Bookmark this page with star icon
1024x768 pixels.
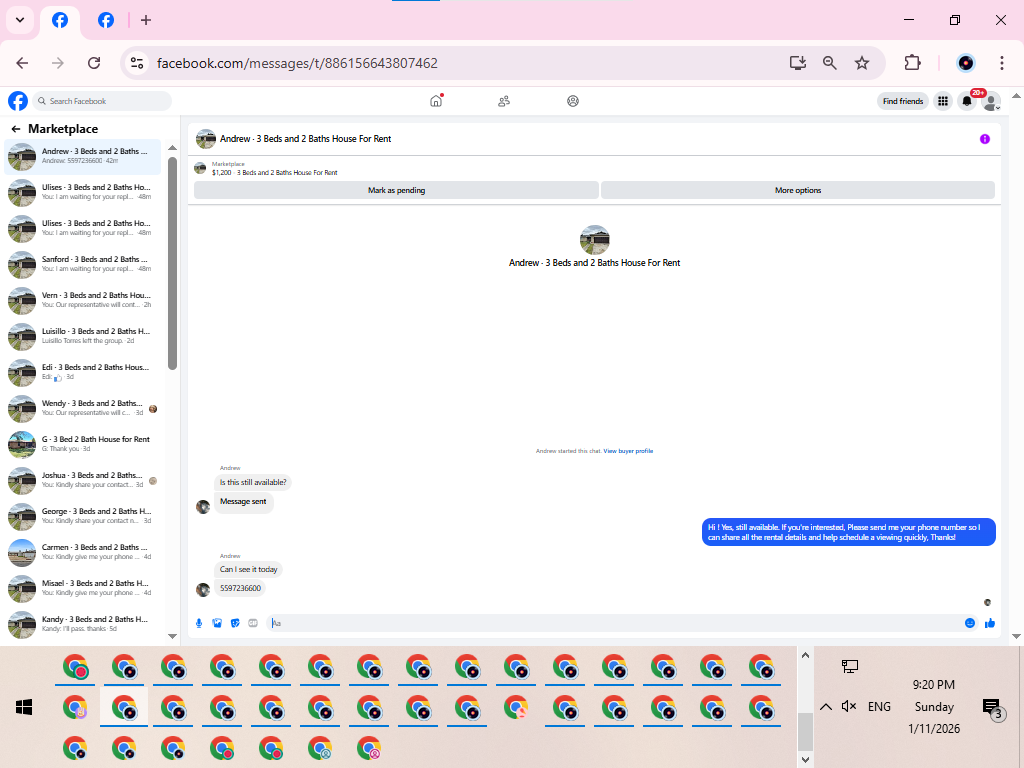coord(862,63)
